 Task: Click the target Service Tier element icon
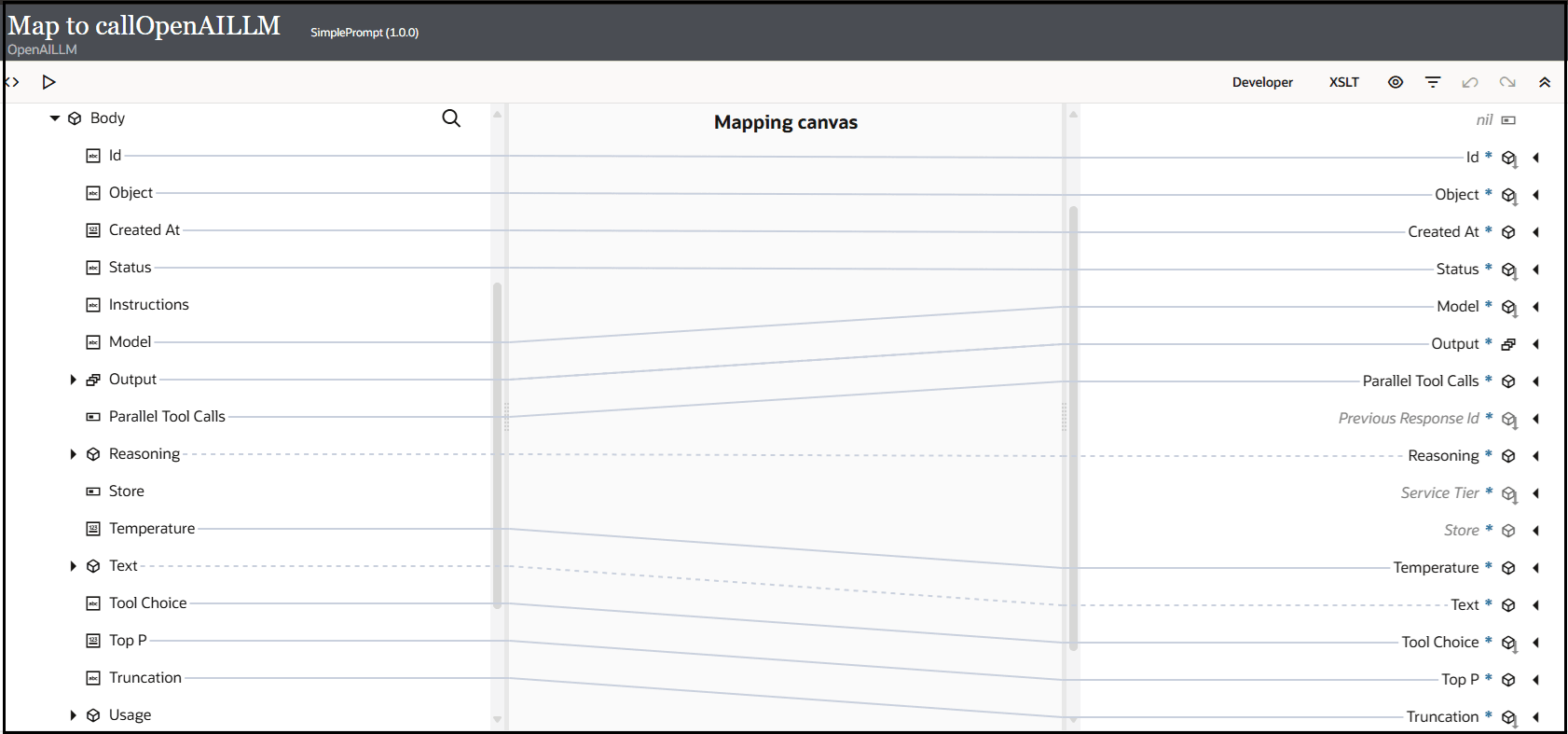[x=1509, y=494]
